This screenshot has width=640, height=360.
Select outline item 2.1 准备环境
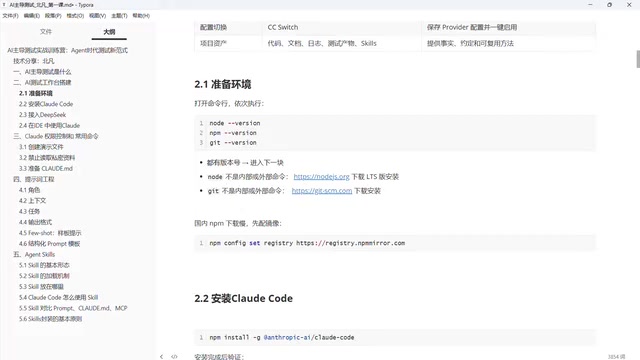pyautogui.click(x=36, y=93)
